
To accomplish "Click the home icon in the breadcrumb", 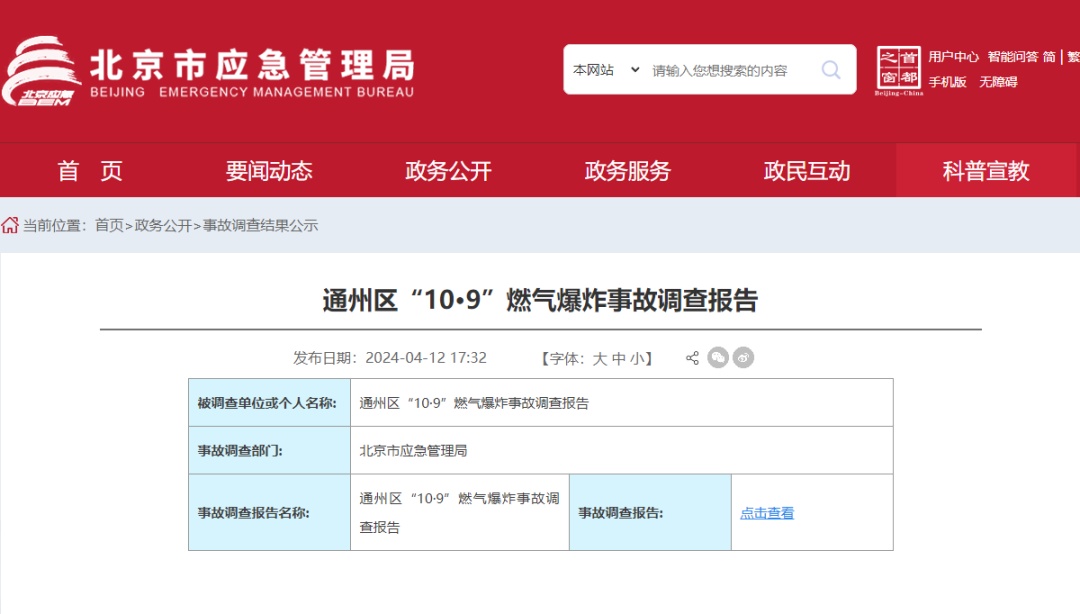I will click(12, 226).
